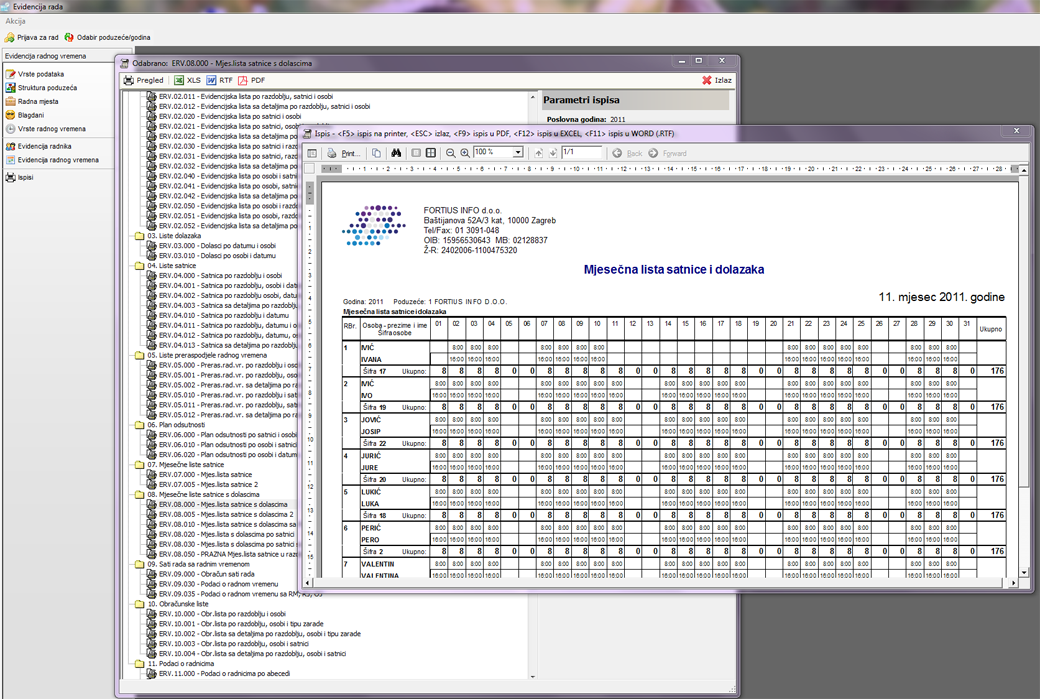Click the binoculars find icon

pos(396,153)
